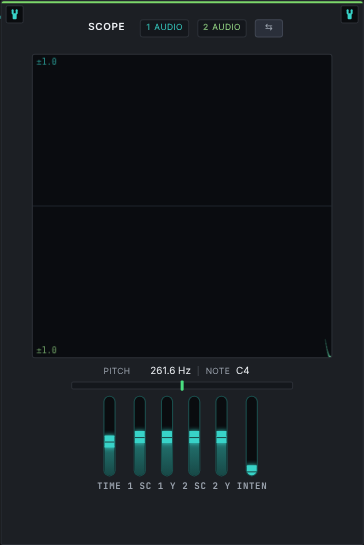Click the green pitch slider marker

point(182,385)
